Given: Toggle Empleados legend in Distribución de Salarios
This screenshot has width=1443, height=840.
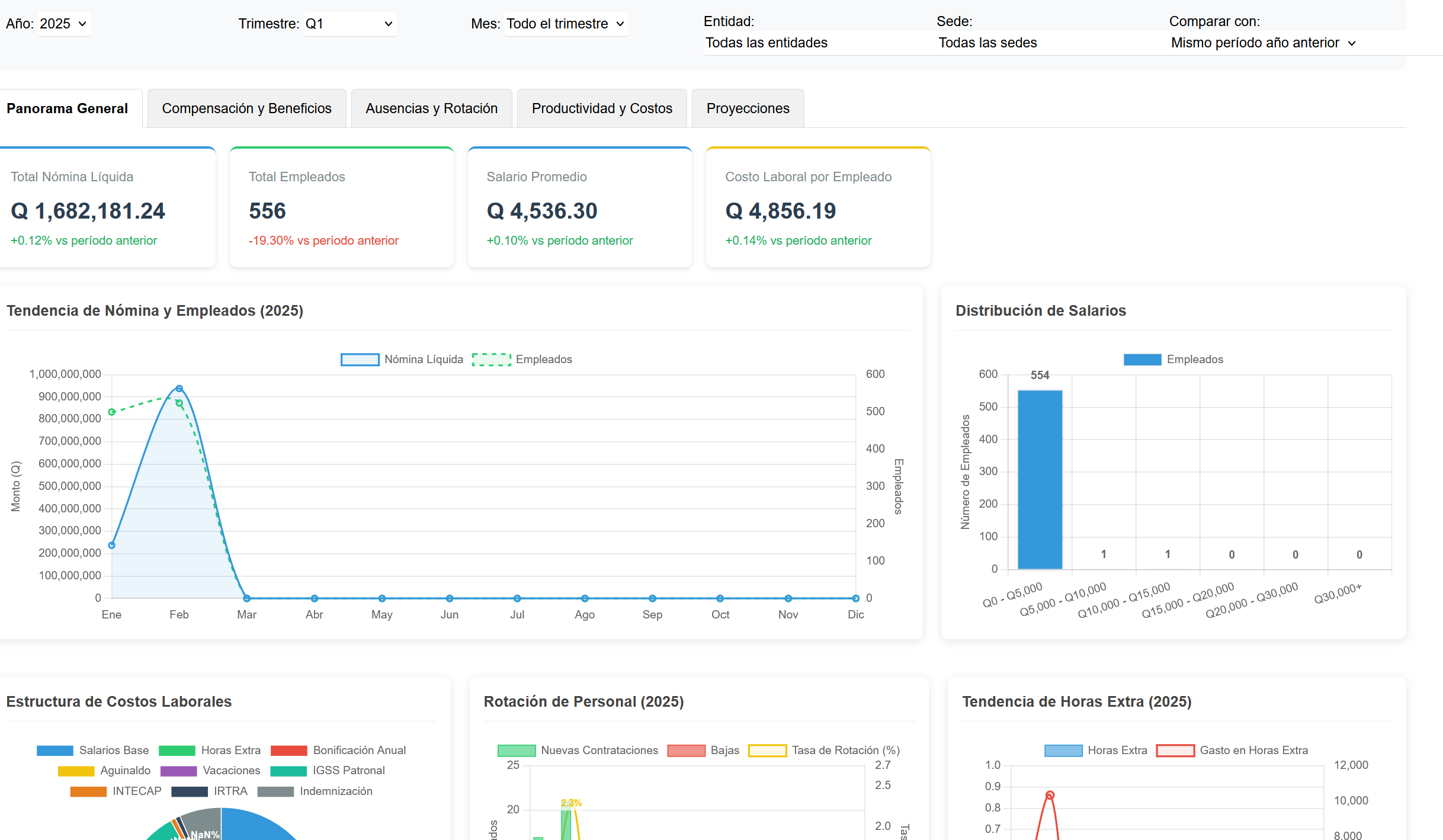Looking at the screenshot, I should (1173, 360).
